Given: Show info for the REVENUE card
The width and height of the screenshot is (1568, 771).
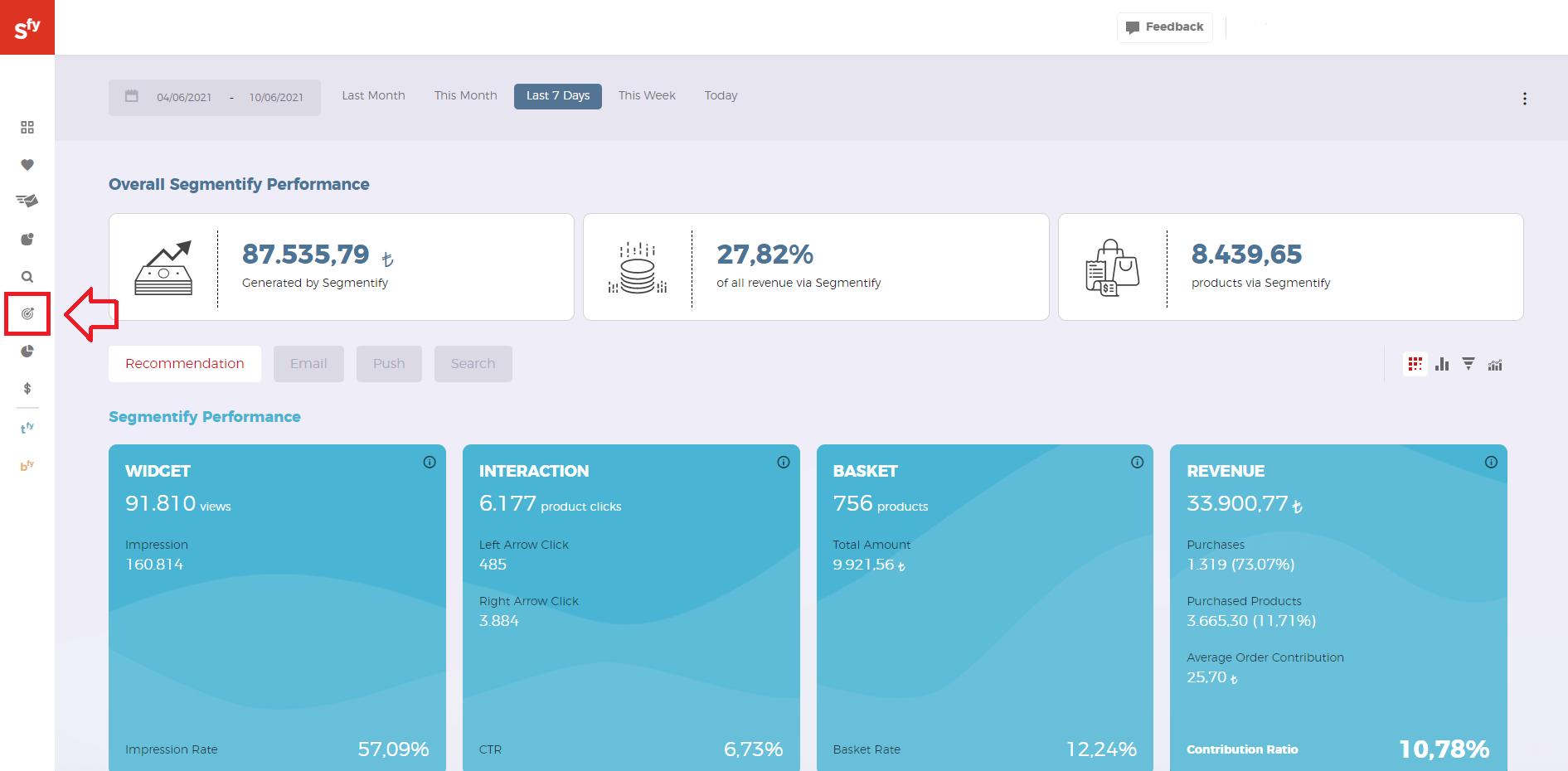Looking at the screenshot, I should pos(1491,463).
